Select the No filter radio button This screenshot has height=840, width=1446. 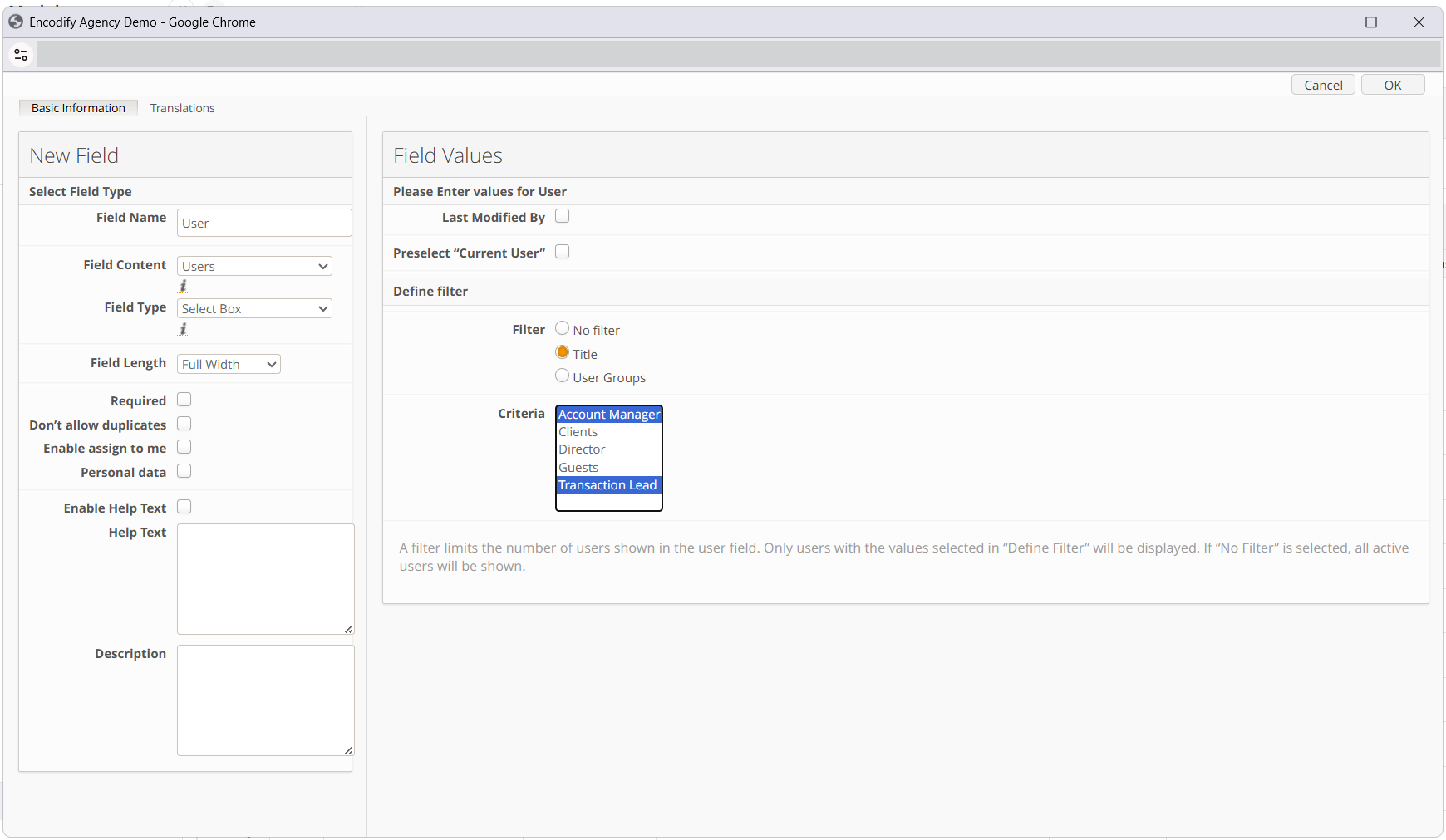coord(563,328)
